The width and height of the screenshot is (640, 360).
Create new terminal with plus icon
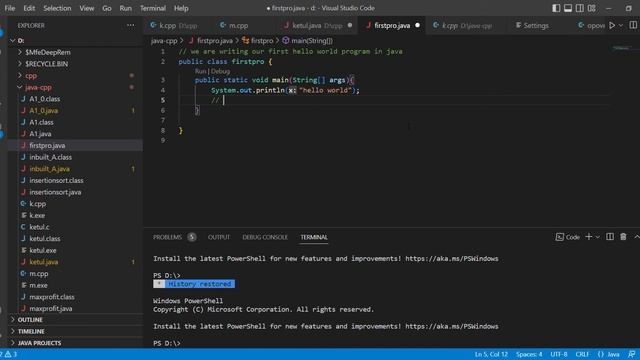click(589, 237)
